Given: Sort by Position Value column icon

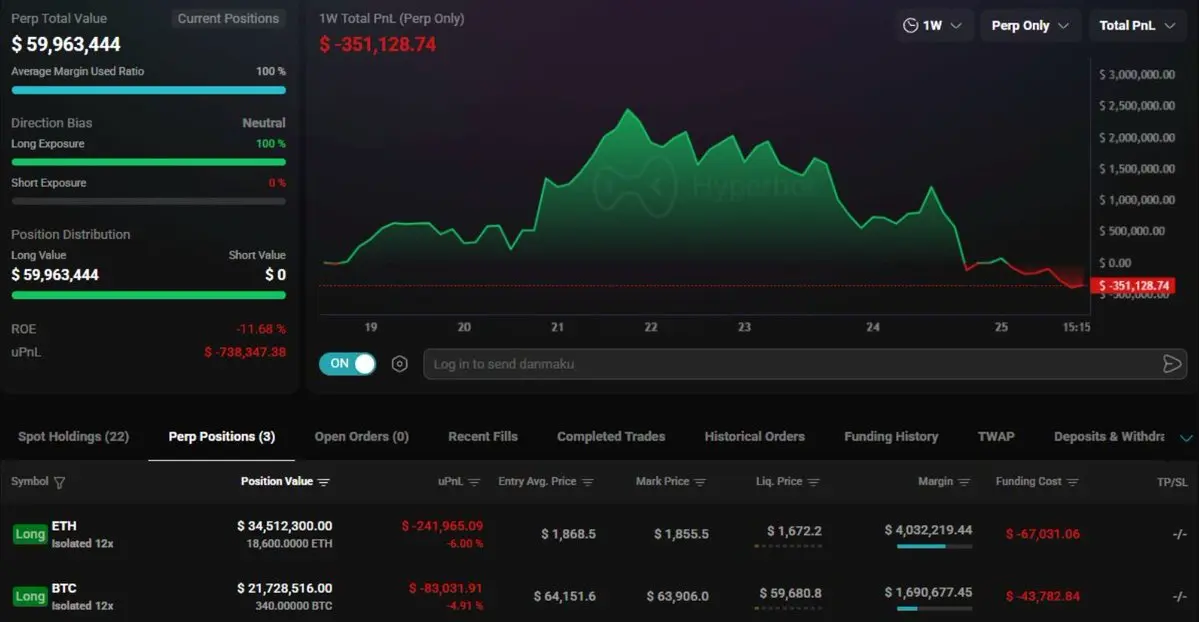Looking at the screenshot, I should [323, 482].
